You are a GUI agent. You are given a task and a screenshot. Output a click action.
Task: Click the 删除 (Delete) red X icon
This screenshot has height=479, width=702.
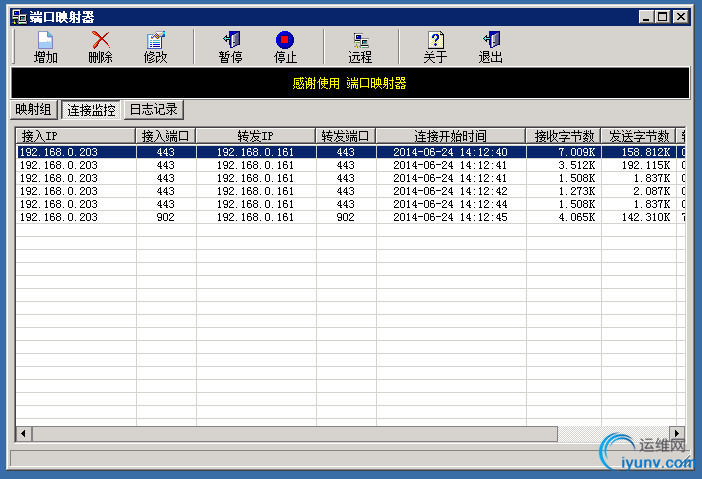click(100, 40)
